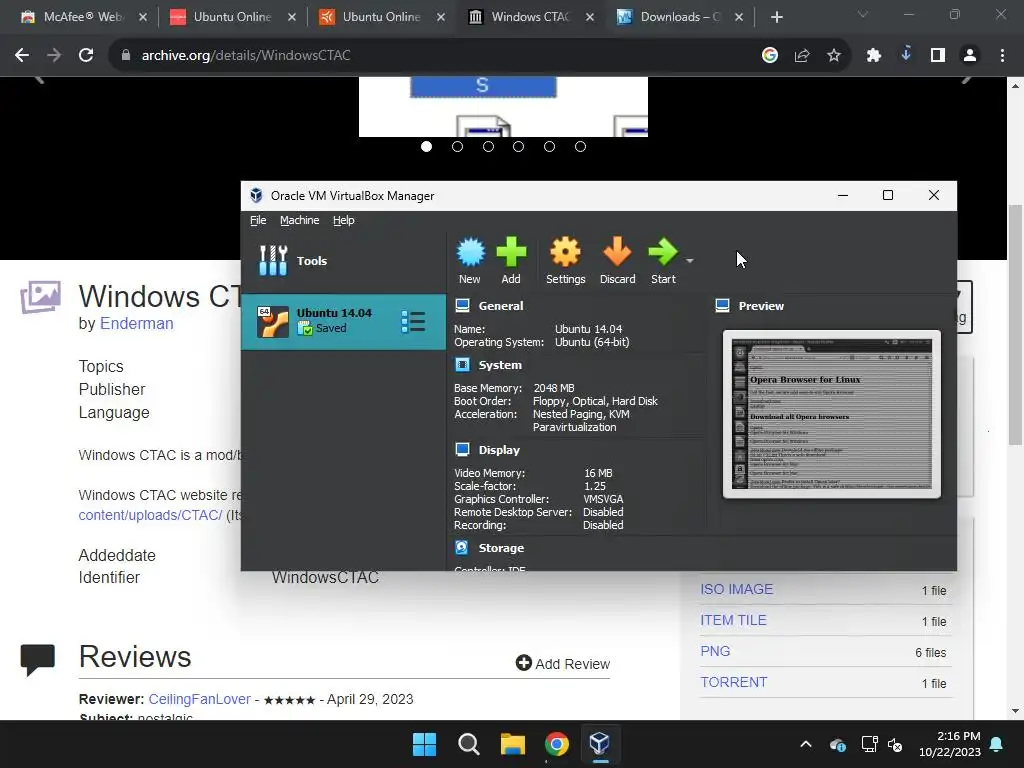
Task: Click the archive.org page vertical scrollbar
Action: pos(1016,325)
